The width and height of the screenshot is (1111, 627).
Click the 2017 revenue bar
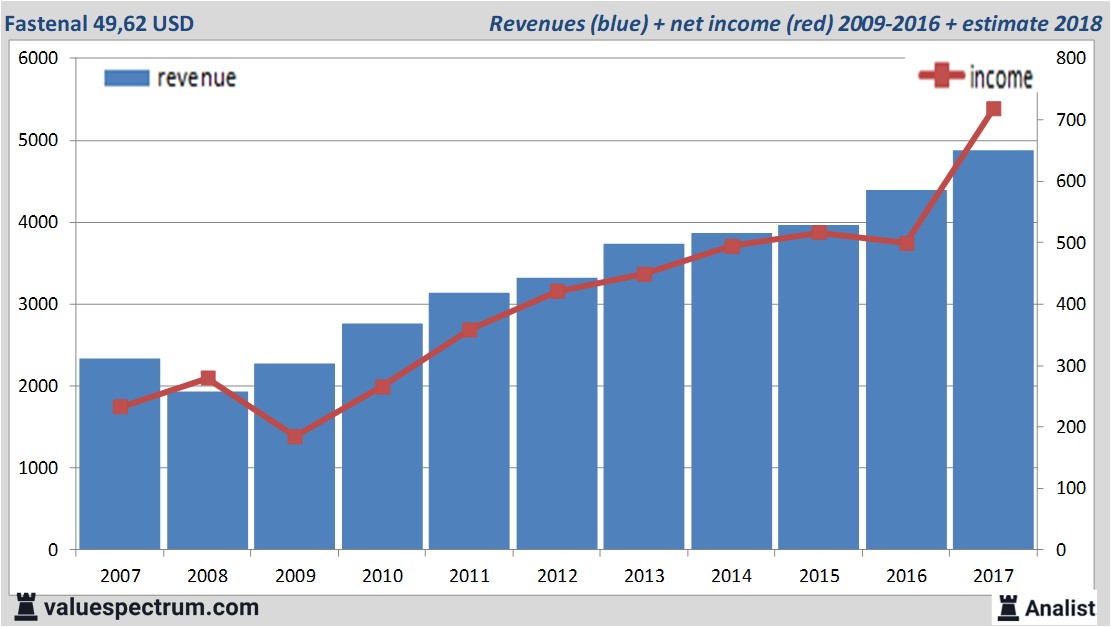coord(993,350)
